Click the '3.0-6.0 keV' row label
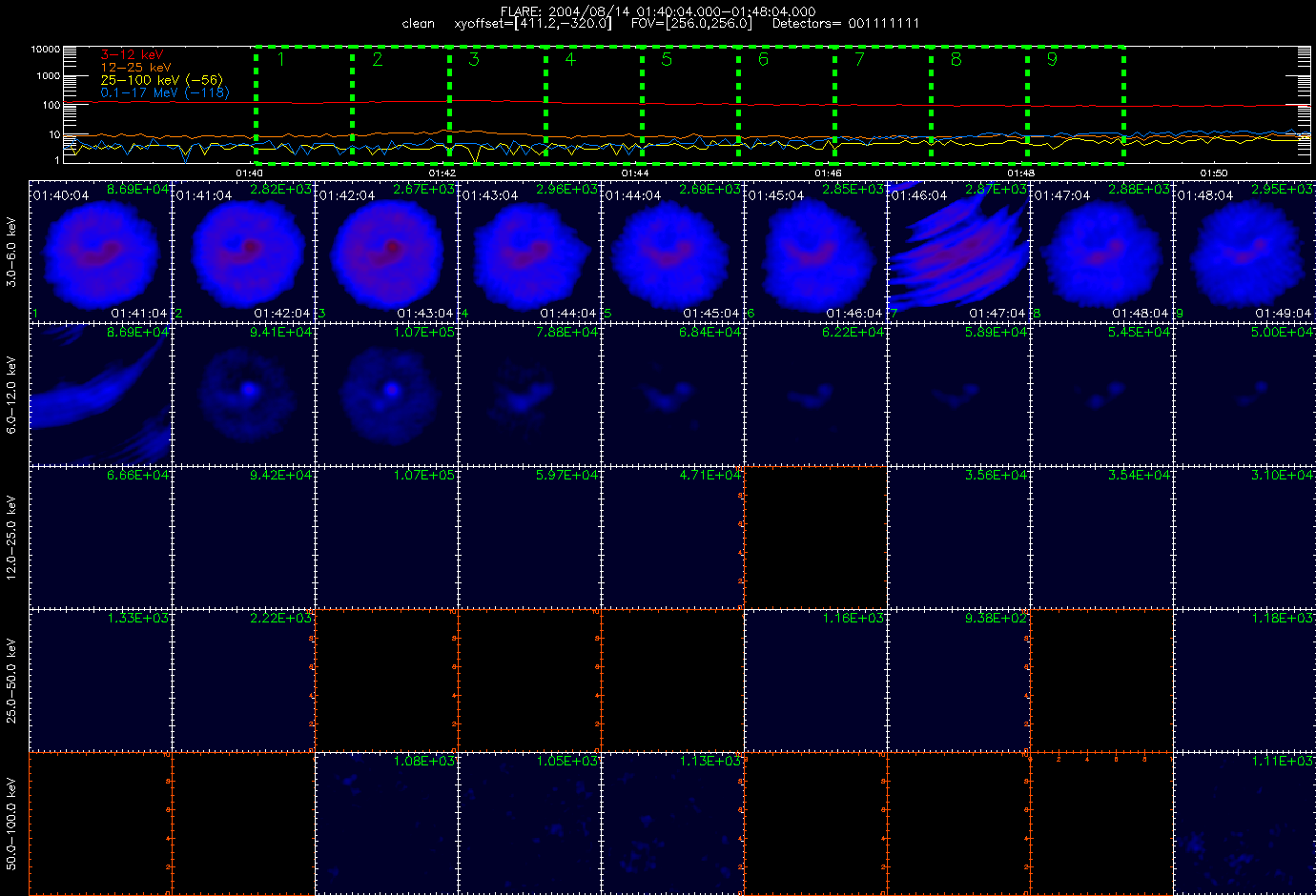Screen dimensions: 1316x896 pos(11,252)
